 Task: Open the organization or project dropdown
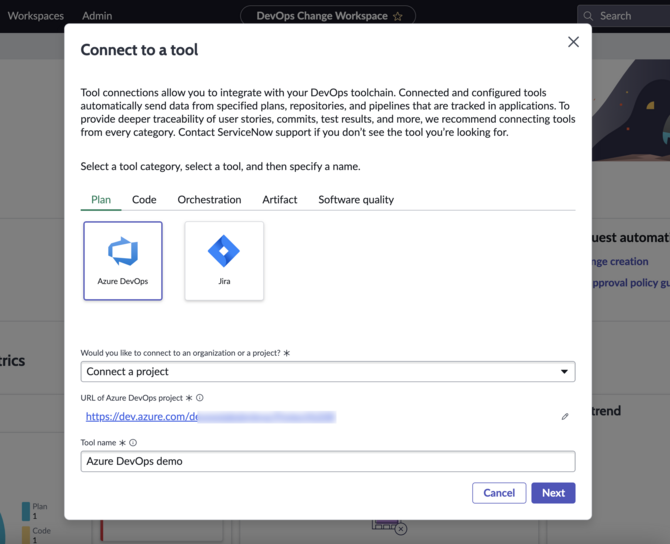coord(328,371)
